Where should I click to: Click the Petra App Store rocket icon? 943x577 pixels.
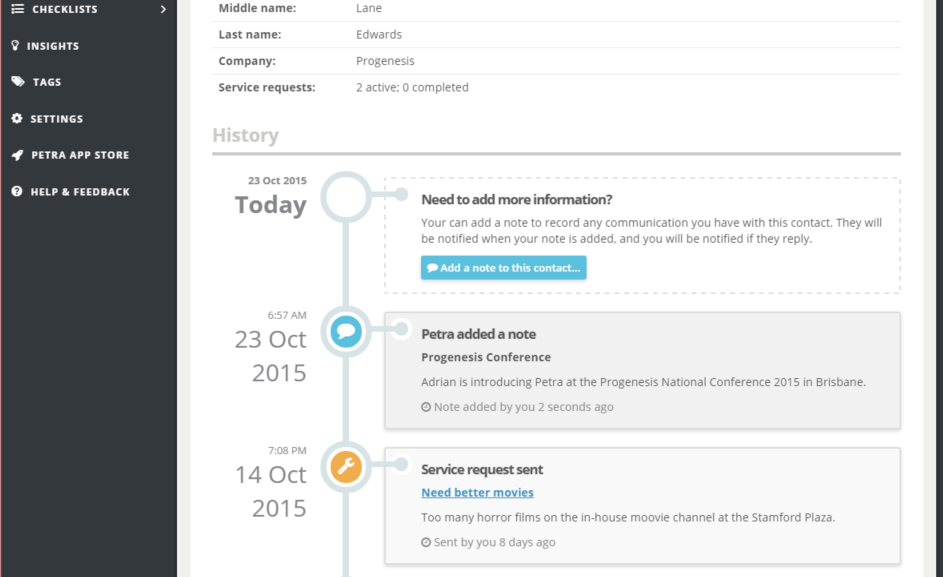[x=17, y=155]
